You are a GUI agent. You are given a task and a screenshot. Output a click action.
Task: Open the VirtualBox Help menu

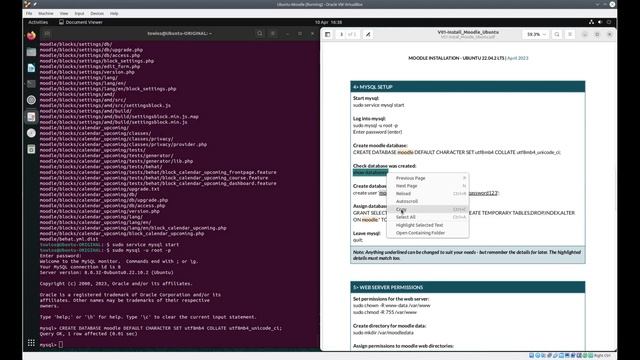pos(114,13)
